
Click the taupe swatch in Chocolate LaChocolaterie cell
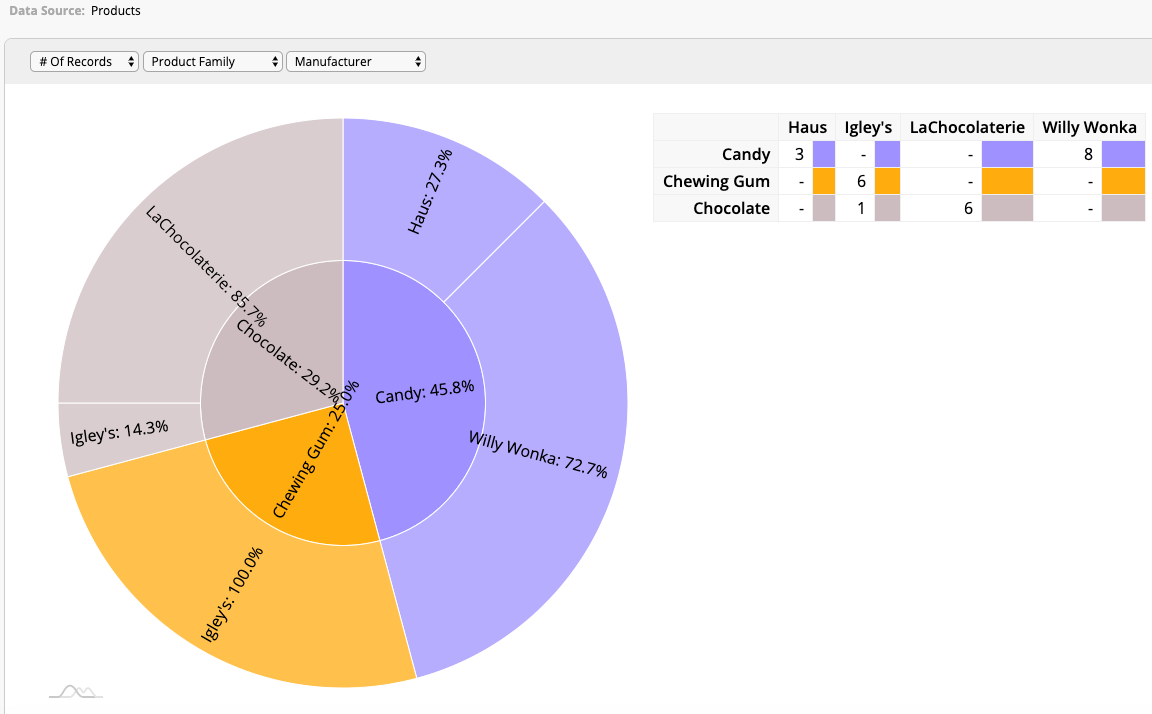[1007, 208]
